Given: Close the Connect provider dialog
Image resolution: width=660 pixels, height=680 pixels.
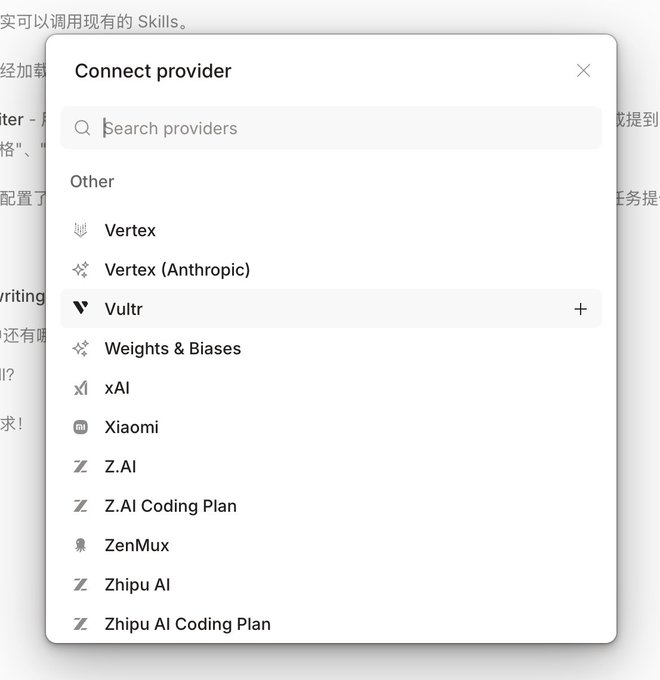Looking at the screenshot, I should tap(583, 71).
